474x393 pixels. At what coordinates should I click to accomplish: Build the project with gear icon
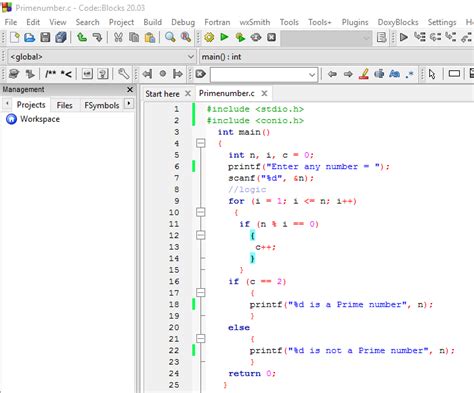tap(209, 37)
